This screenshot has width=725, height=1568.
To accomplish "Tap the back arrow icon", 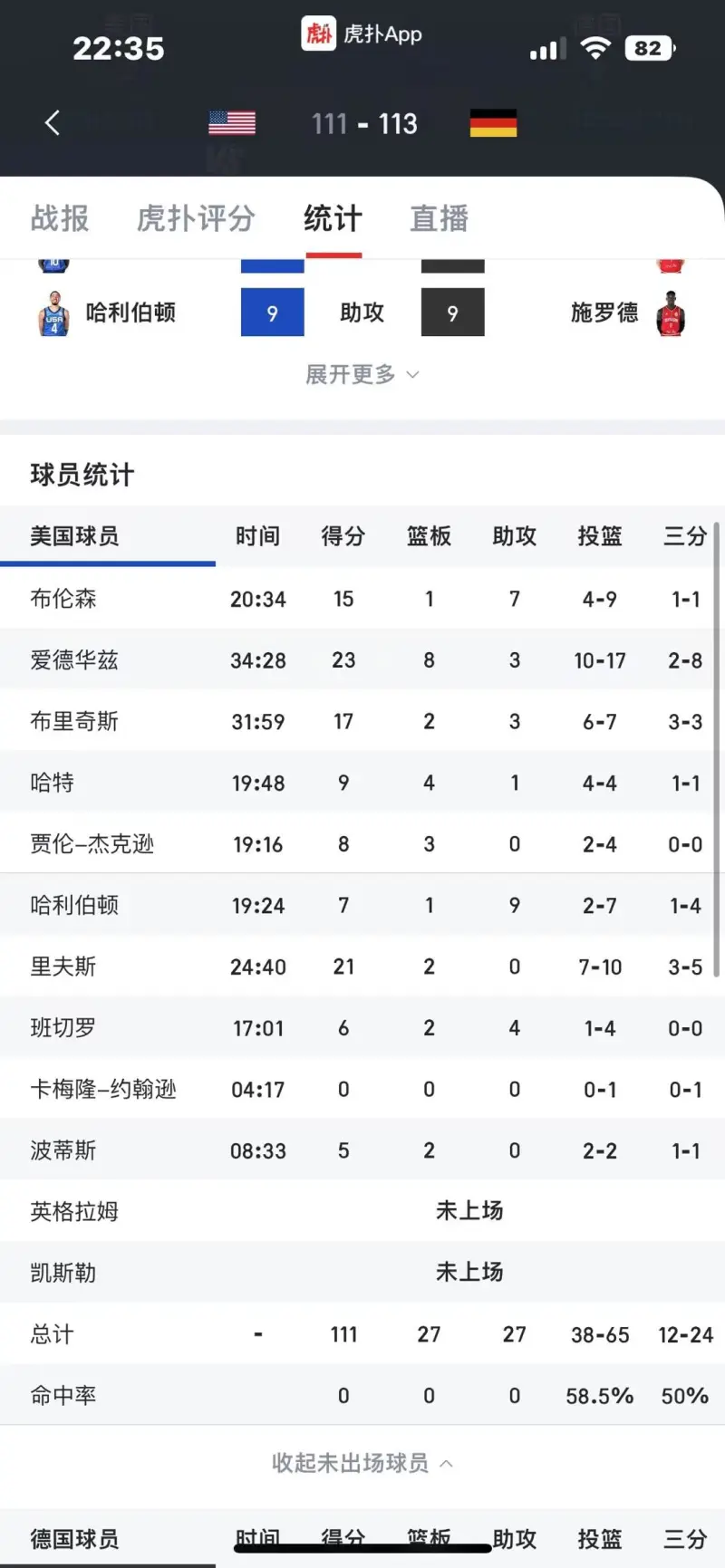I will click(53, 123).
